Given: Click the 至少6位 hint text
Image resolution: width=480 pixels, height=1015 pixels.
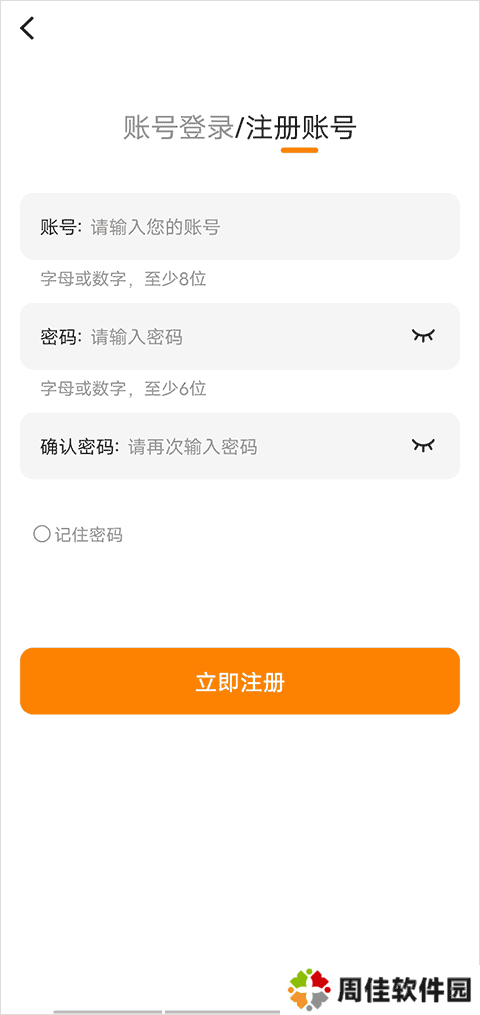Looking at the screenshot, I should (175, 388).
